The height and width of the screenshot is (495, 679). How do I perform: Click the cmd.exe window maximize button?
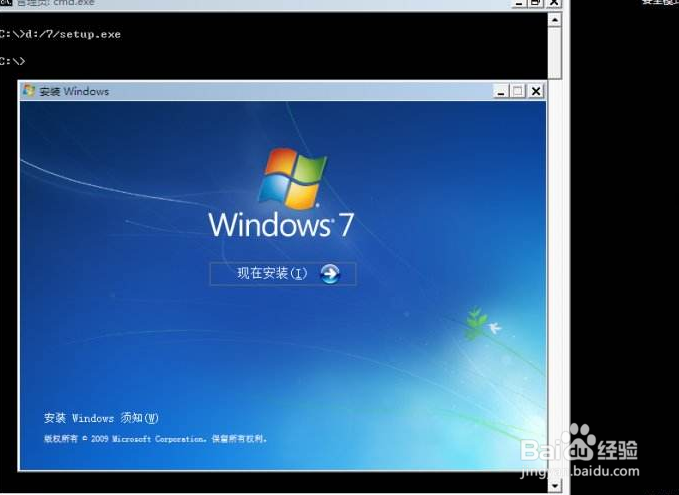tap(536, 3)
